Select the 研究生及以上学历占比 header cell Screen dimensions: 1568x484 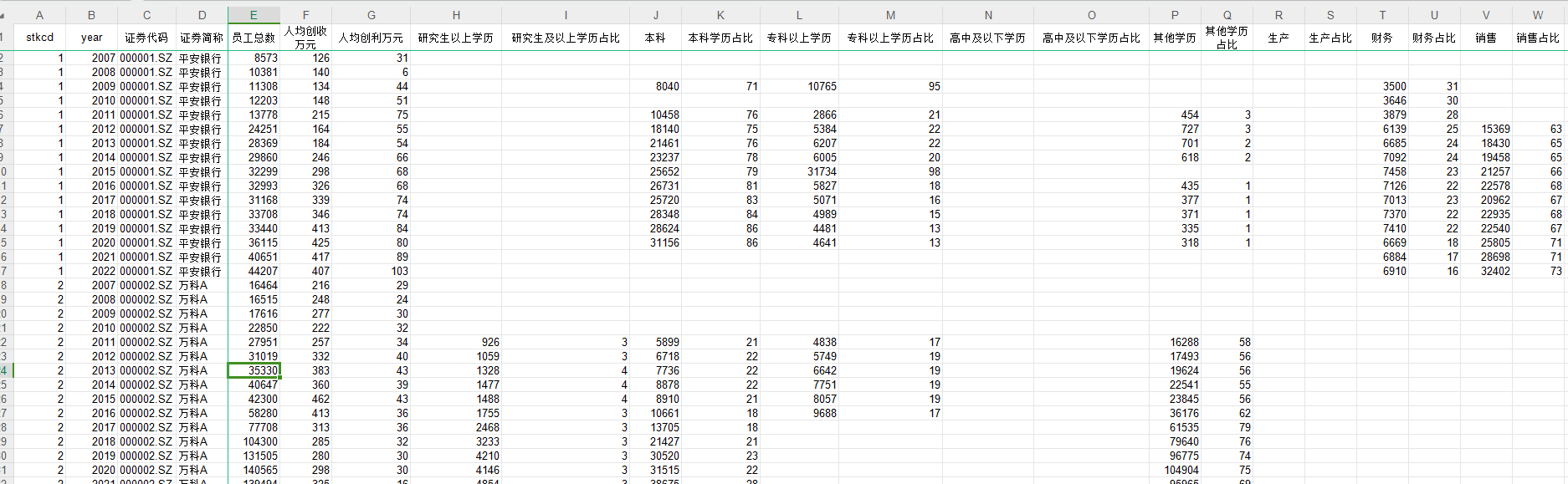tap(566, 38)
